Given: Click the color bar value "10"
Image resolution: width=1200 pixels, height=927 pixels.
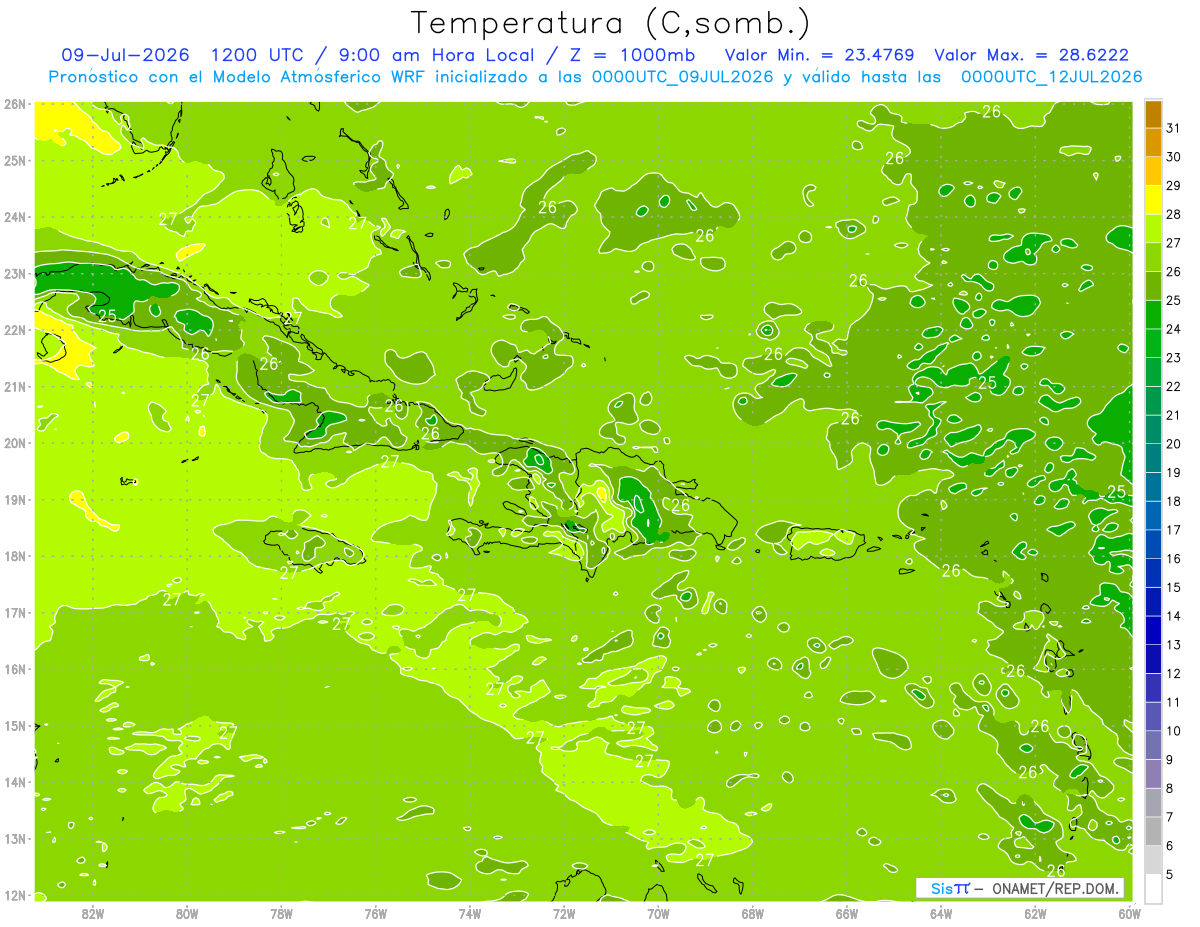Looking at the screenshot, I should click(1174, 731).
